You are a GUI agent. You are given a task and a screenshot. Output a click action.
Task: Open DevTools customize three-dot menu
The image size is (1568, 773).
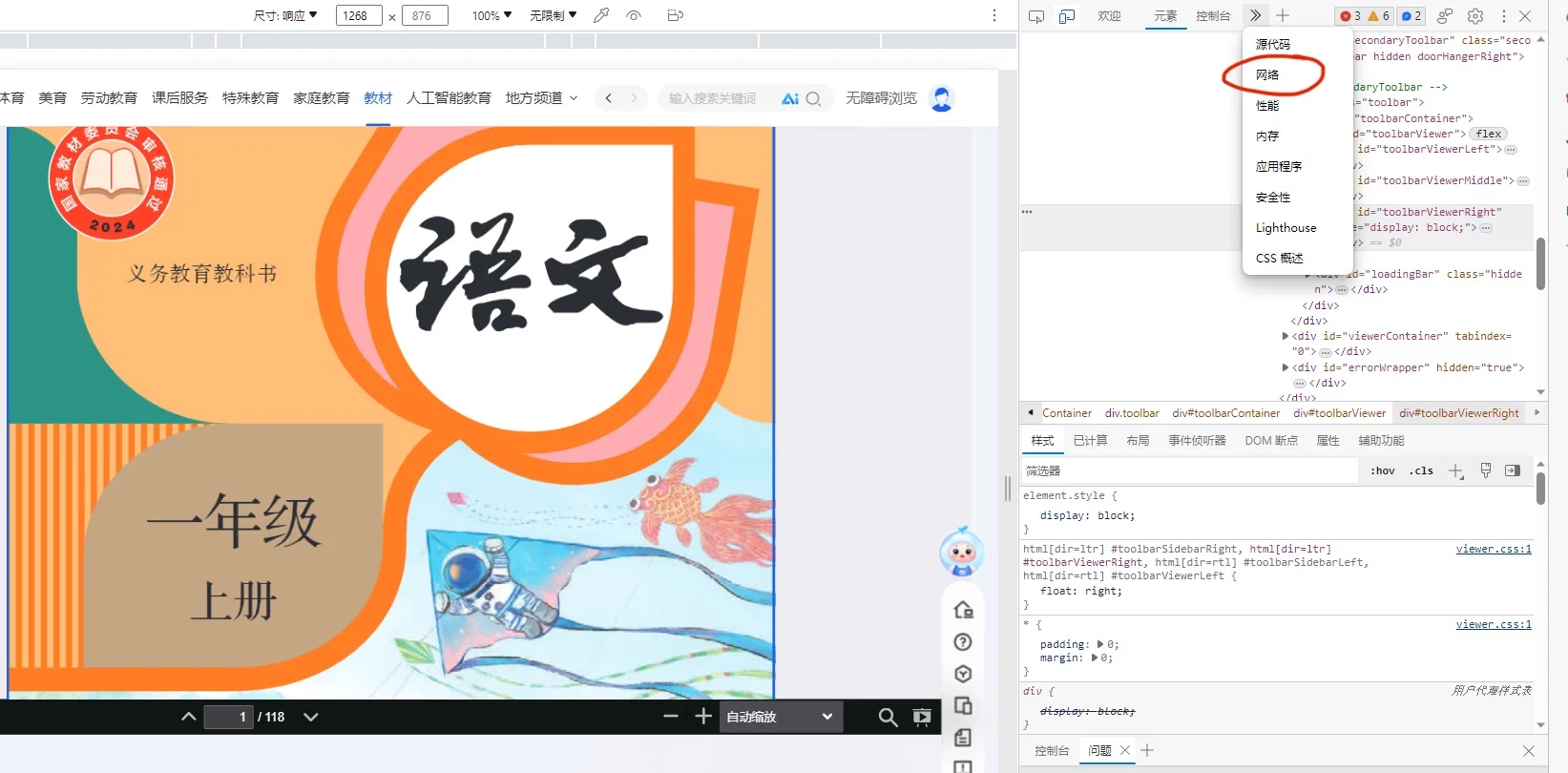click(x=1503, y=16)
